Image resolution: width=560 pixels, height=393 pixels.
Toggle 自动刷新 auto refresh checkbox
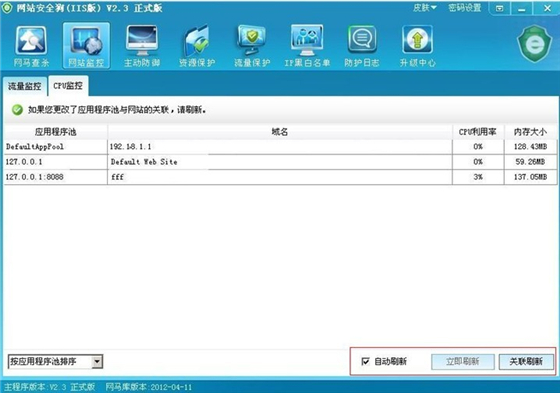click(365, 361)
